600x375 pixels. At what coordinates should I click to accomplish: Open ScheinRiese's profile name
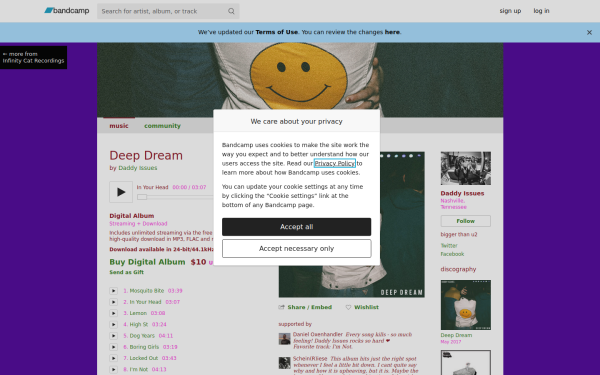click(310, 359)
